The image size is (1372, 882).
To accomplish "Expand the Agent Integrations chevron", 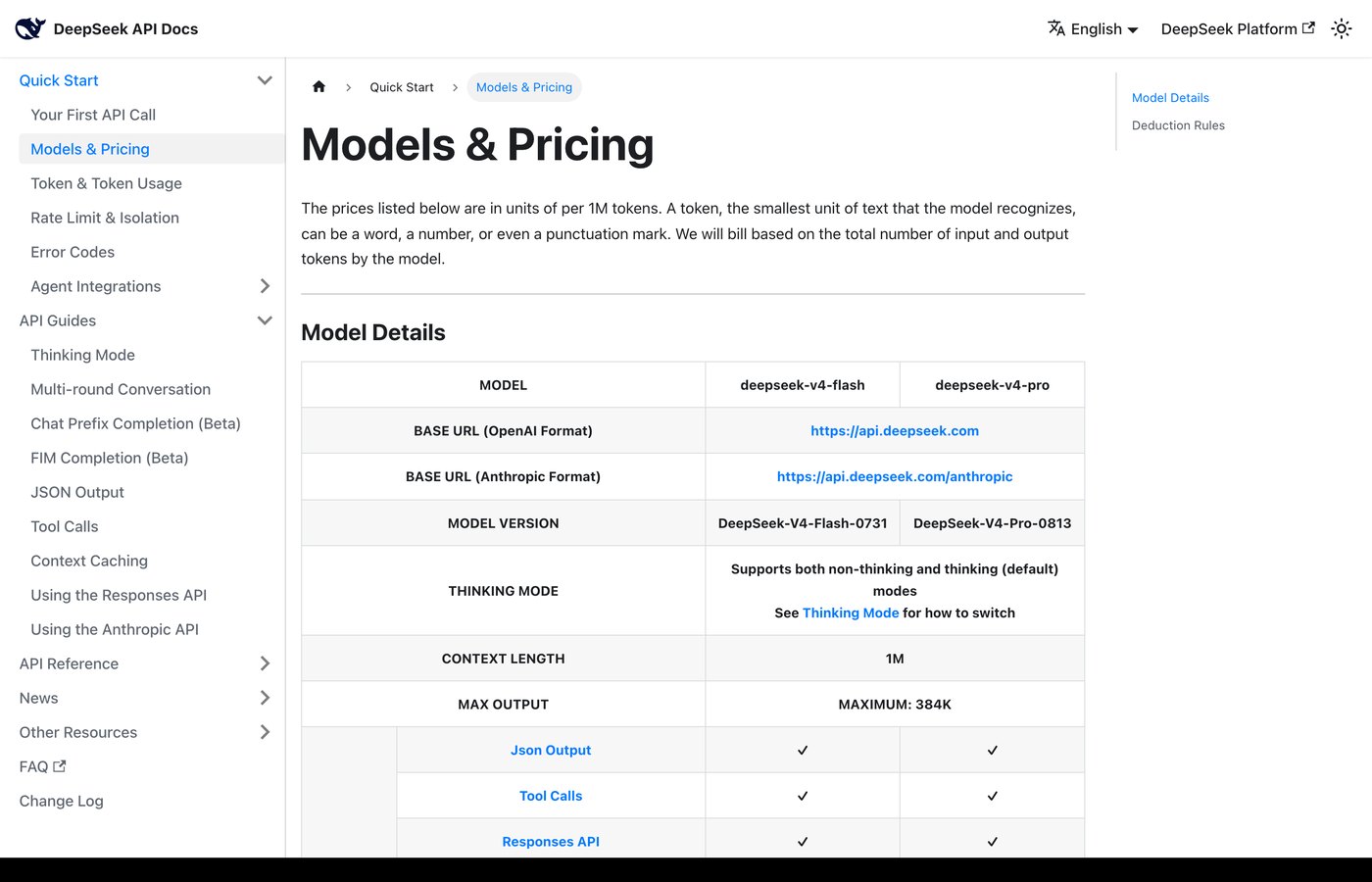I will (265, 286).
